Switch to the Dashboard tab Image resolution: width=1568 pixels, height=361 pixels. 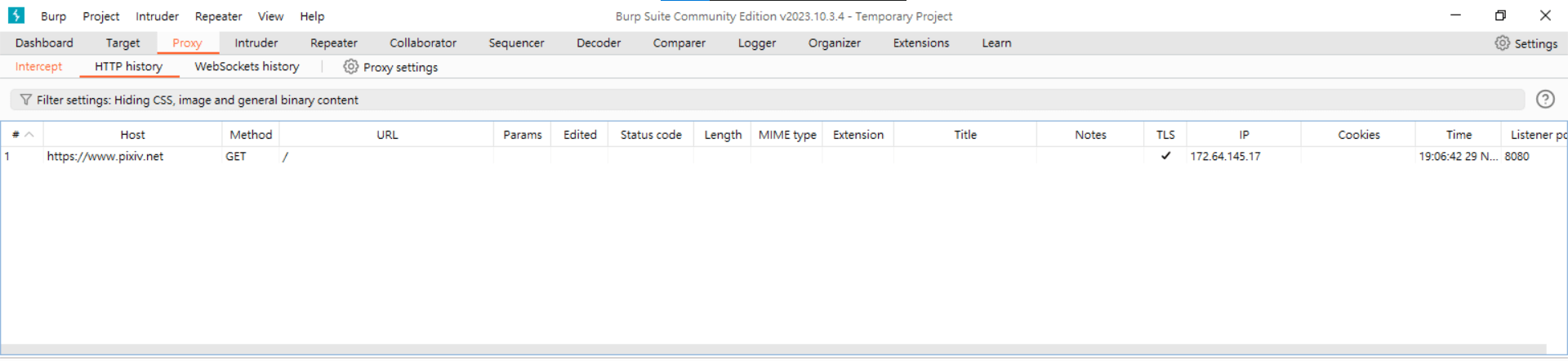pos(44,43)
